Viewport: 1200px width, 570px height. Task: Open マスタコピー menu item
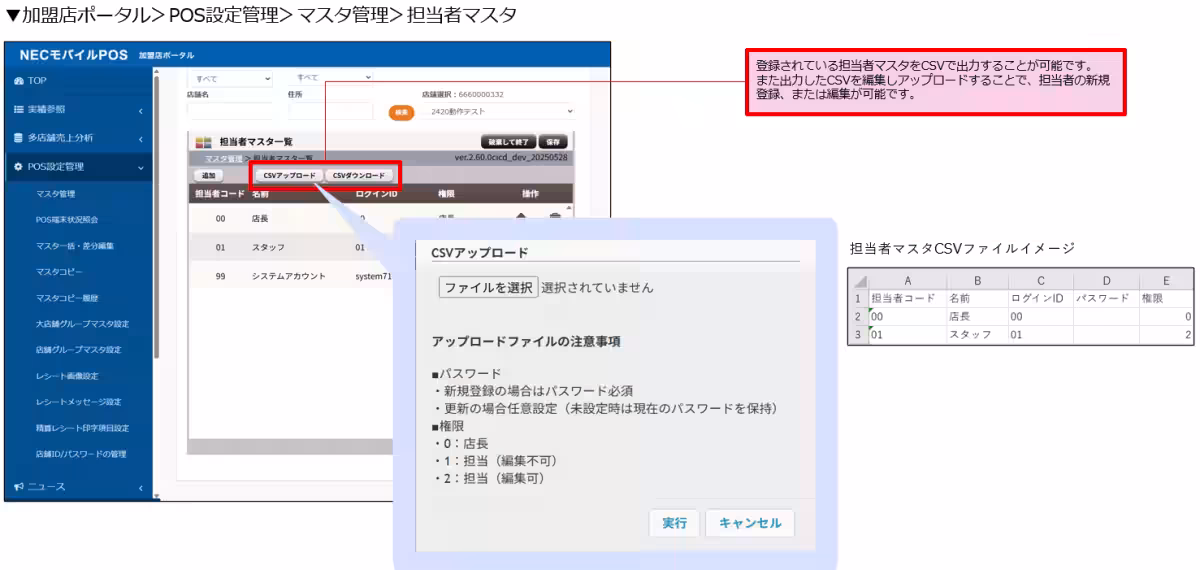point(58,271)
